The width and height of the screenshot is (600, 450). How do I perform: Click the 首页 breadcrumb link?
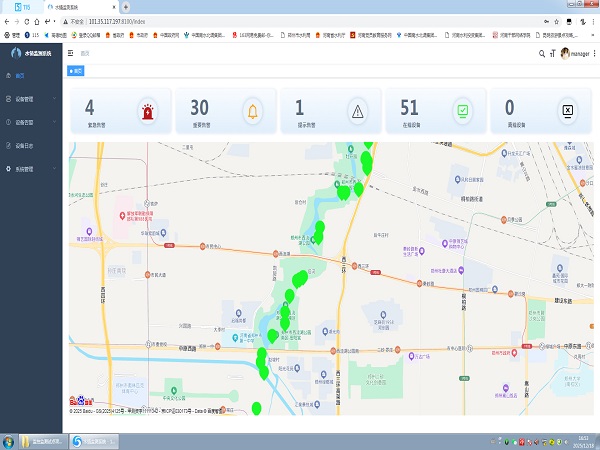click(x=85, y=53)
